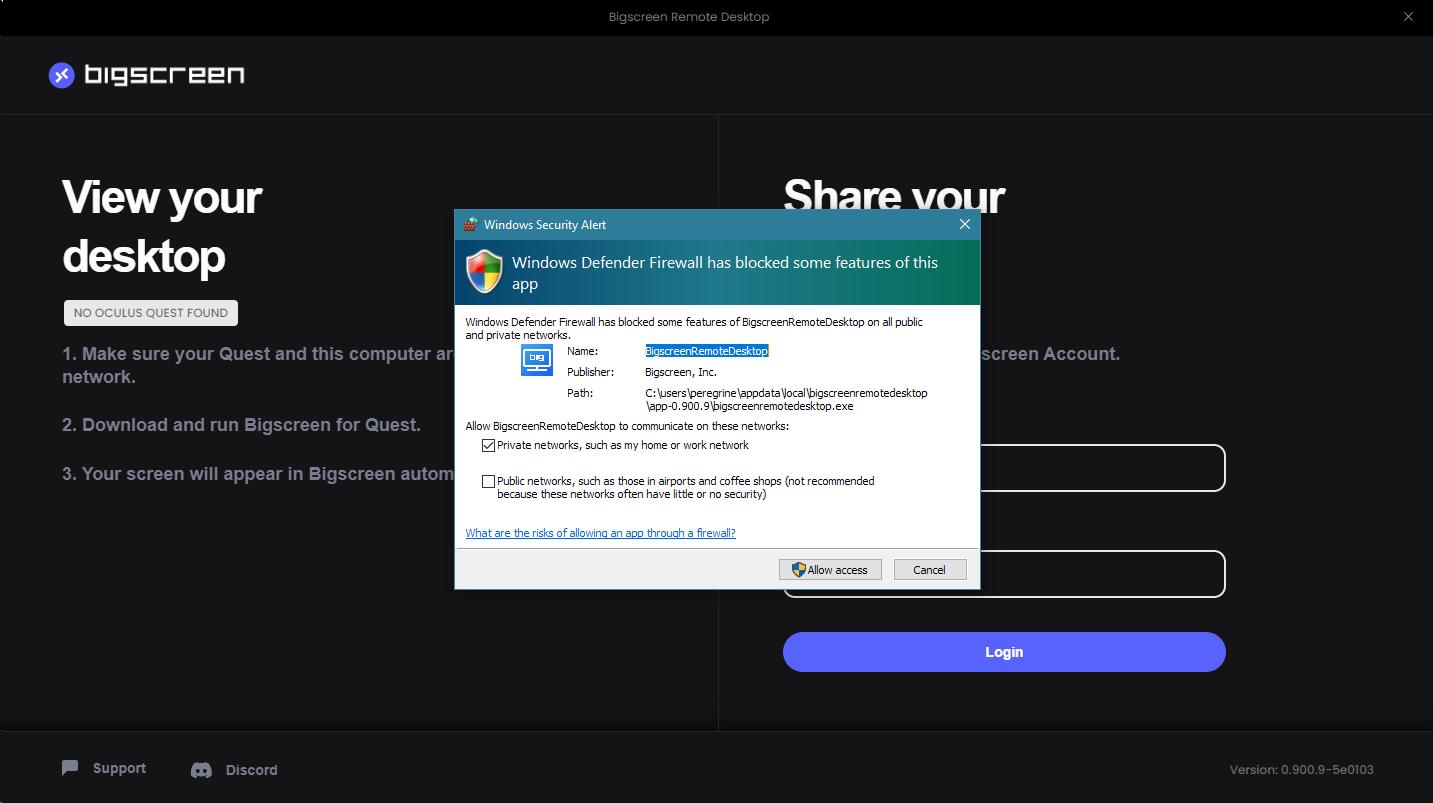1433x803 pixels.
Task: Click the purple Login button
Action: 1004,652
